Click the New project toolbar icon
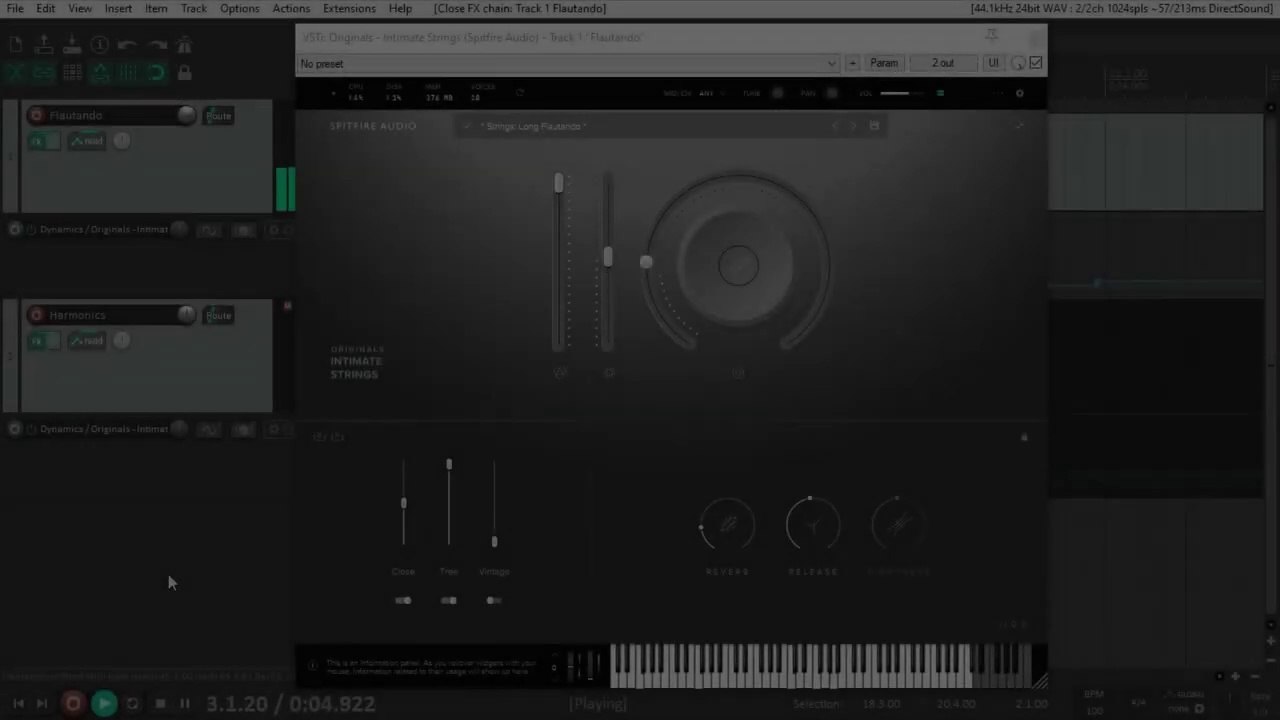Viewport: 1280px width, 720px height. click(x=16, y=45)
